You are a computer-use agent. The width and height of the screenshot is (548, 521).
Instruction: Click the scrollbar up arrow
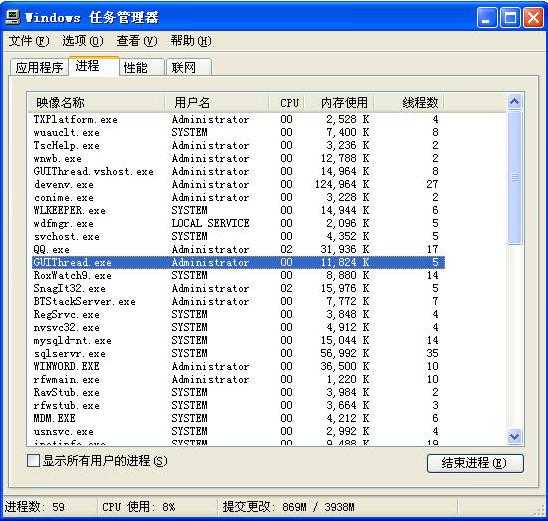click(514, 102)
